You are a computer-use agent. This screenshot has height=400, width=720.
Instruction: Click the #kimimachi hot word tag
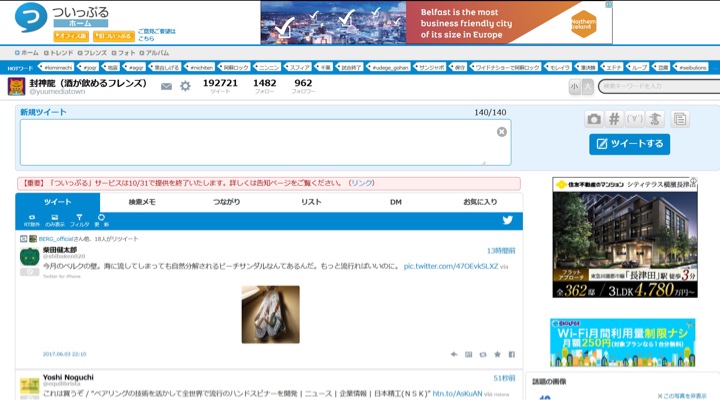56,68
